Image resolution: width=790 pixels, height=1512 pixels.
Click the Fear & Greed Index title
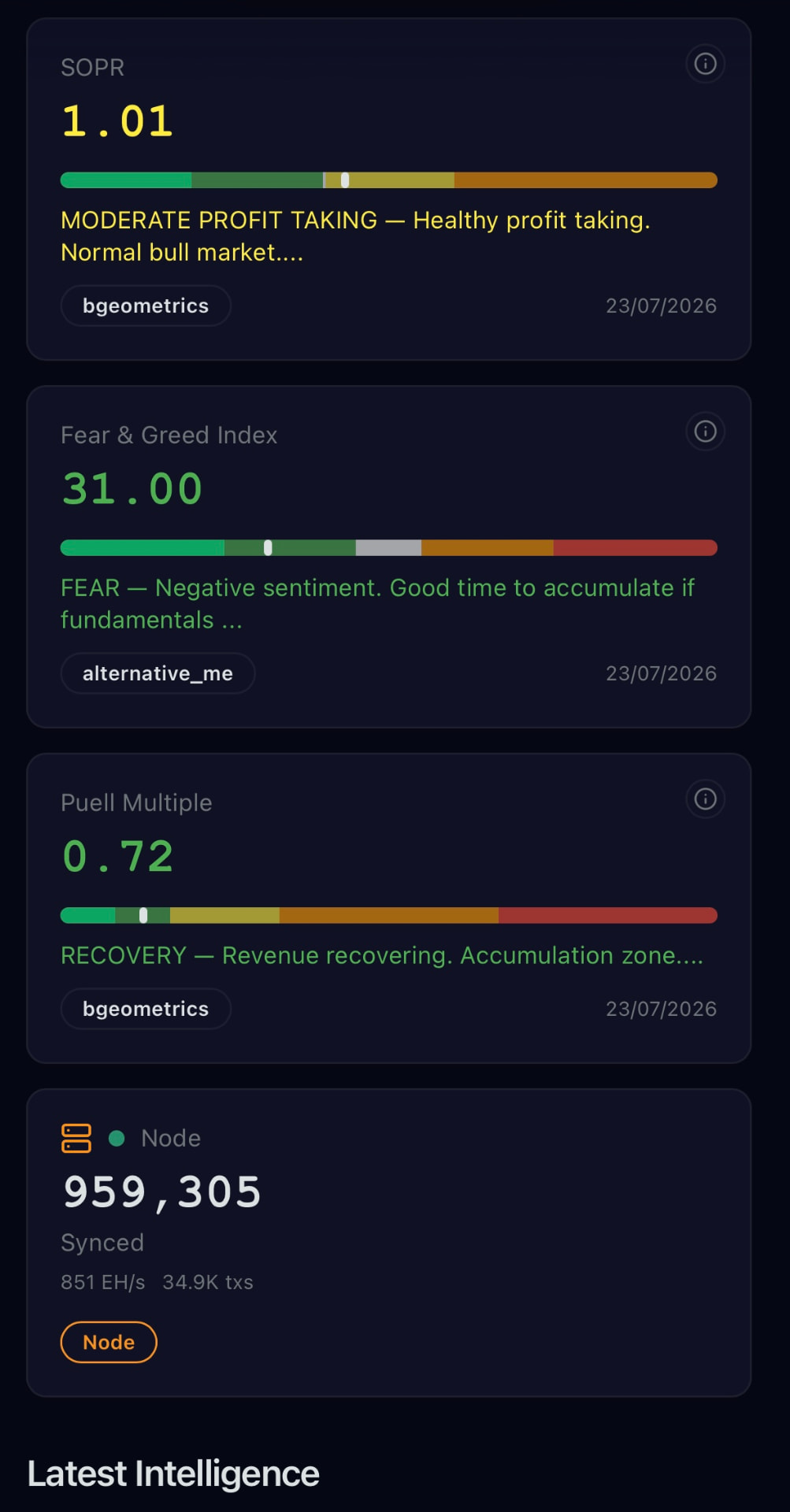[x=169, y=435]
